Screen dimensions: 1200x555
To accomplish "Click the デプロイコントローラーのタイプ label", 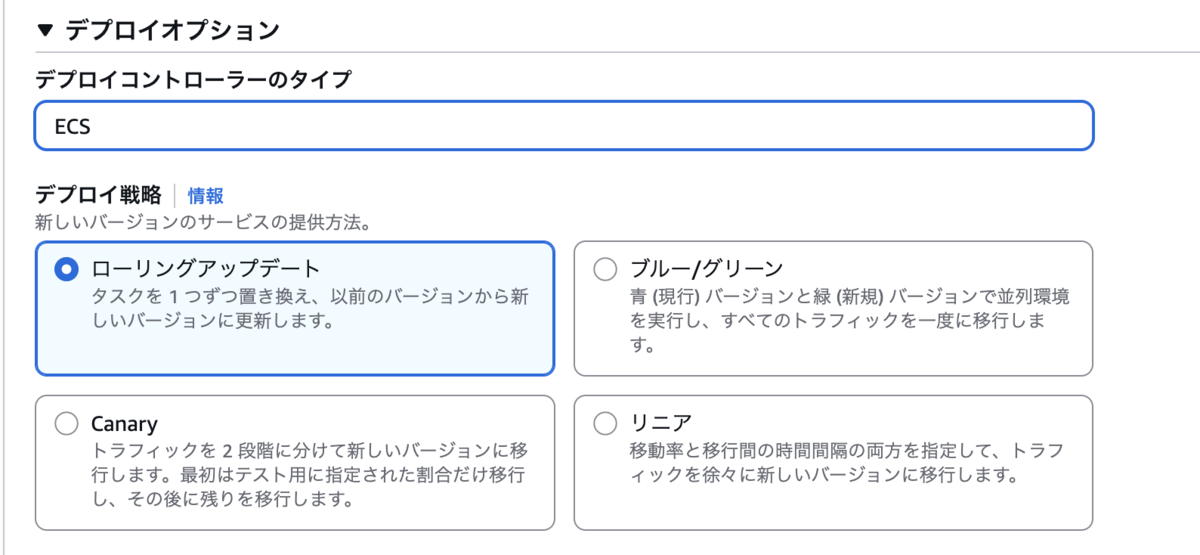I will (193, 80).
